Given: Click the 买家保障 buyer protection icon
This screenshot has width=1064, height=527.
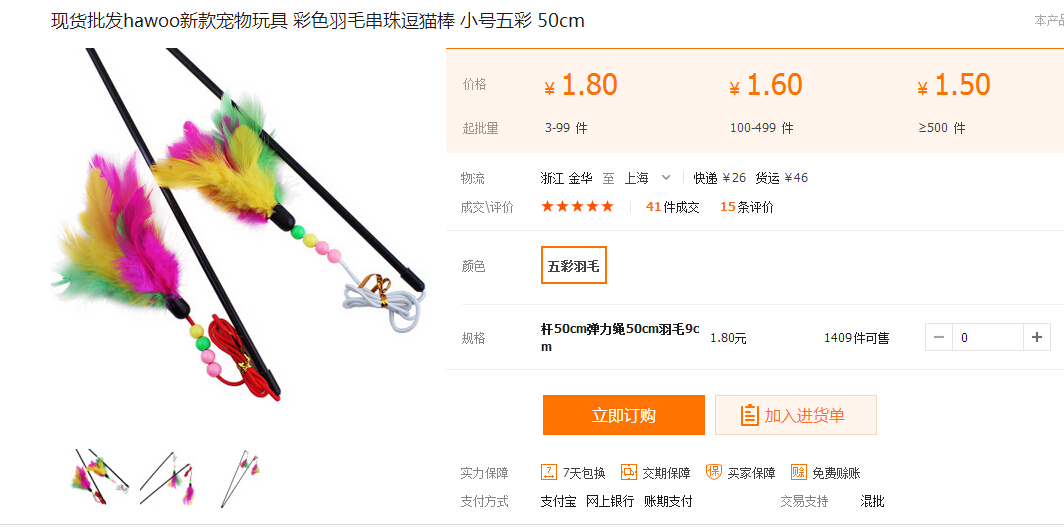Looking at the screenshot, I should click(714, 472).
